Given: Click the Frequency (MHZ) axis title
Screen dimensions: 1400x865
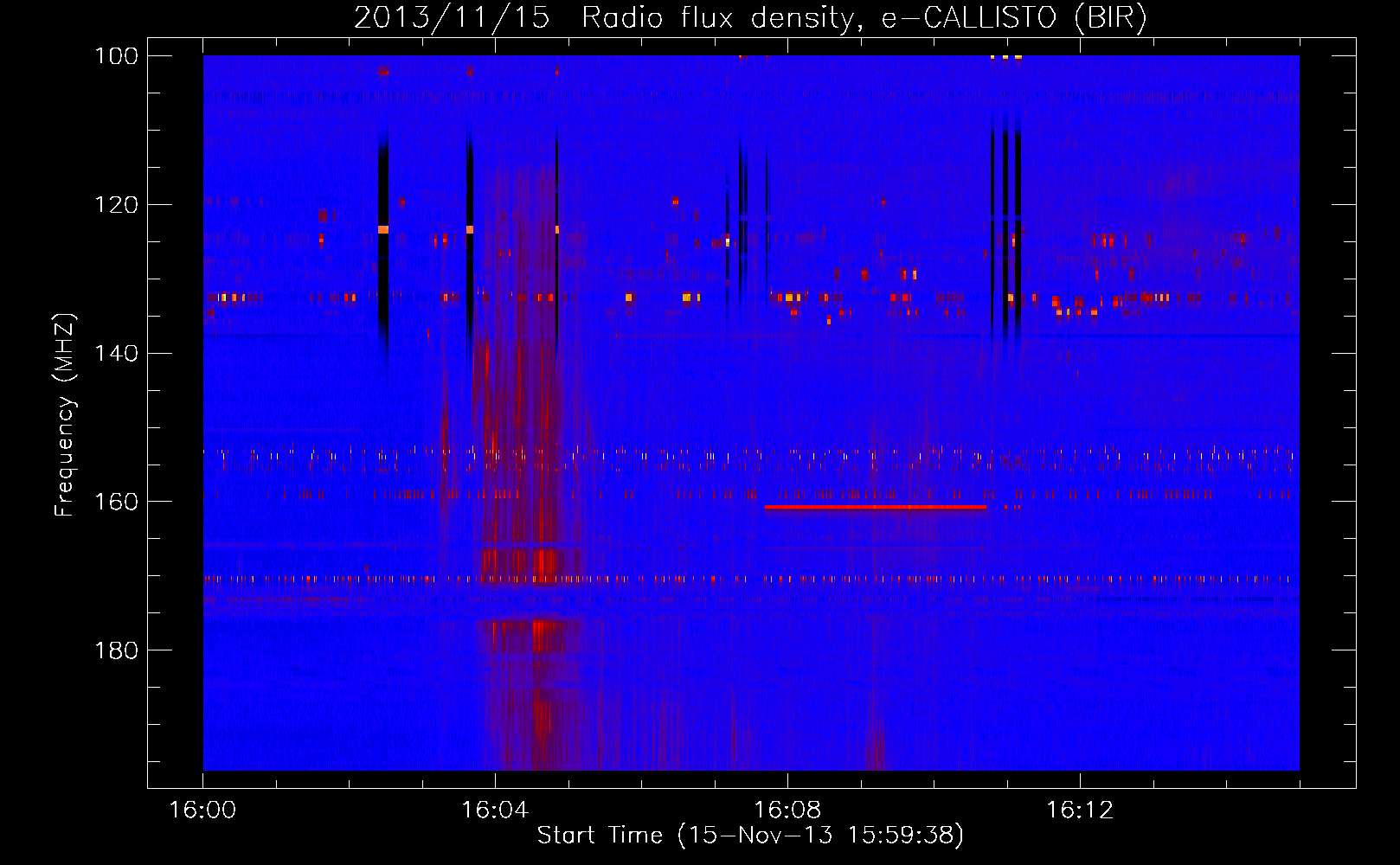Looking at the screenshot, I should point(65,413).
